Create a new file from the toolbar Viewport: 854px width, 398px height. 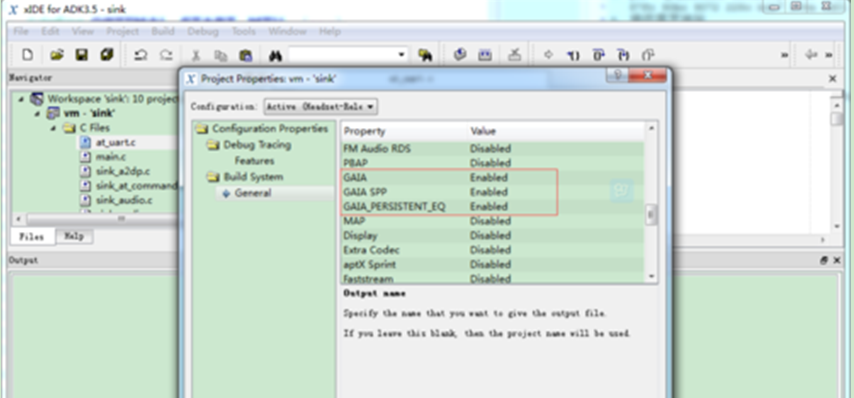(27, 55)
